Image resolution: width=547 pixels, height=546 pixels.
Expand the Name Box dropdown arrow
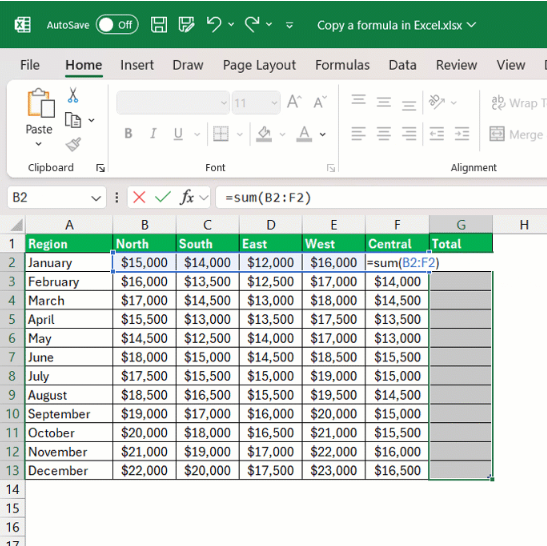coord(96,198)
